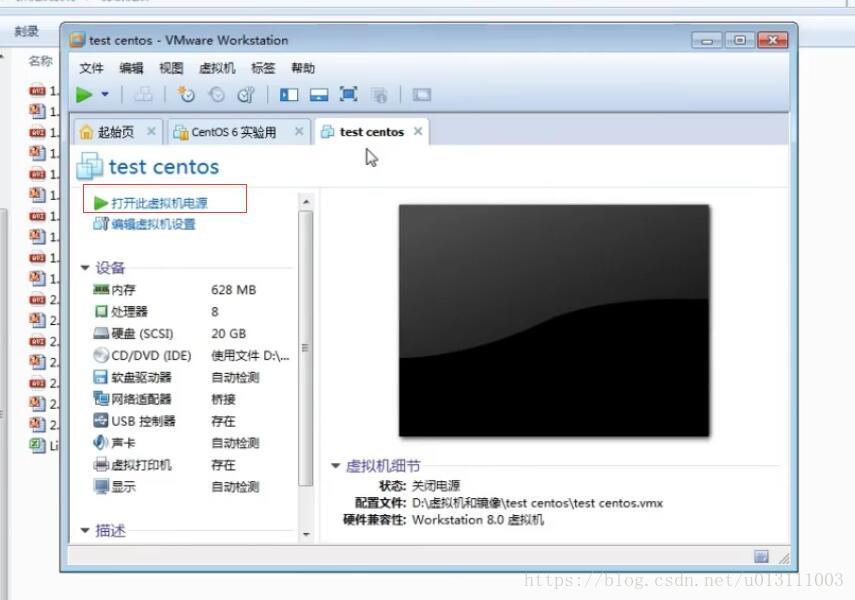Click the take snapshot clock icon
This screenshot has height=600, width=855.
(x=186, y=94)
